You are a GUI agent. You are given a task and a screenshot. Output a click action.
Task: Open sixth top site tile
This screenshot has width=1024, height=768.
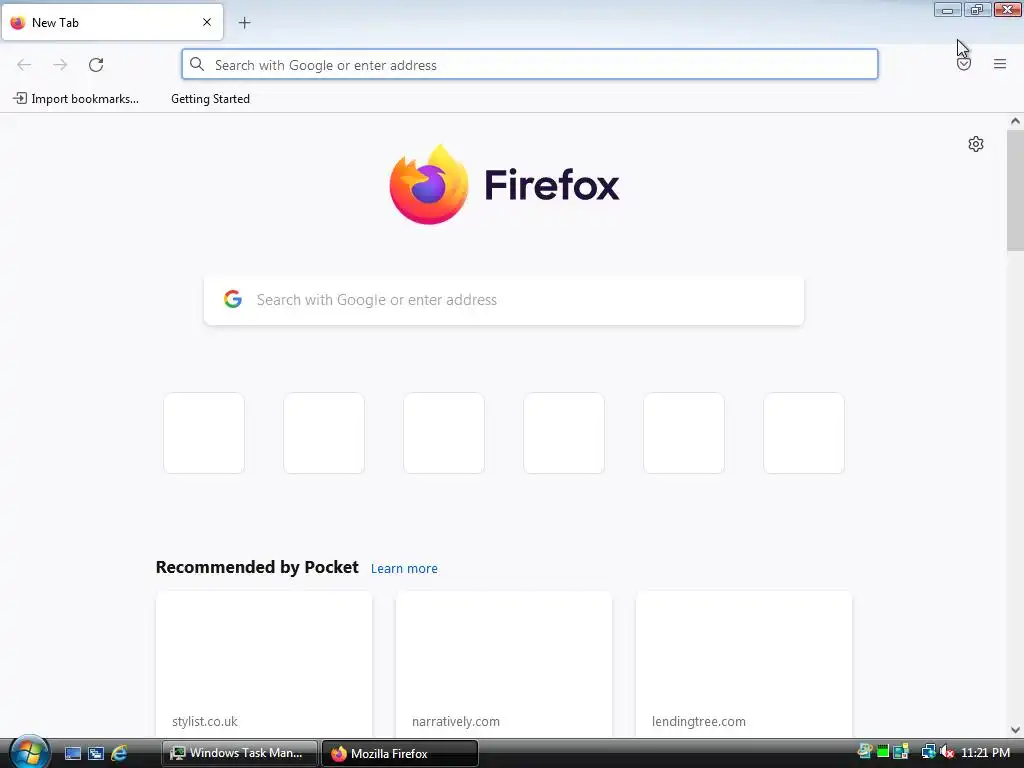click(804, 433)
